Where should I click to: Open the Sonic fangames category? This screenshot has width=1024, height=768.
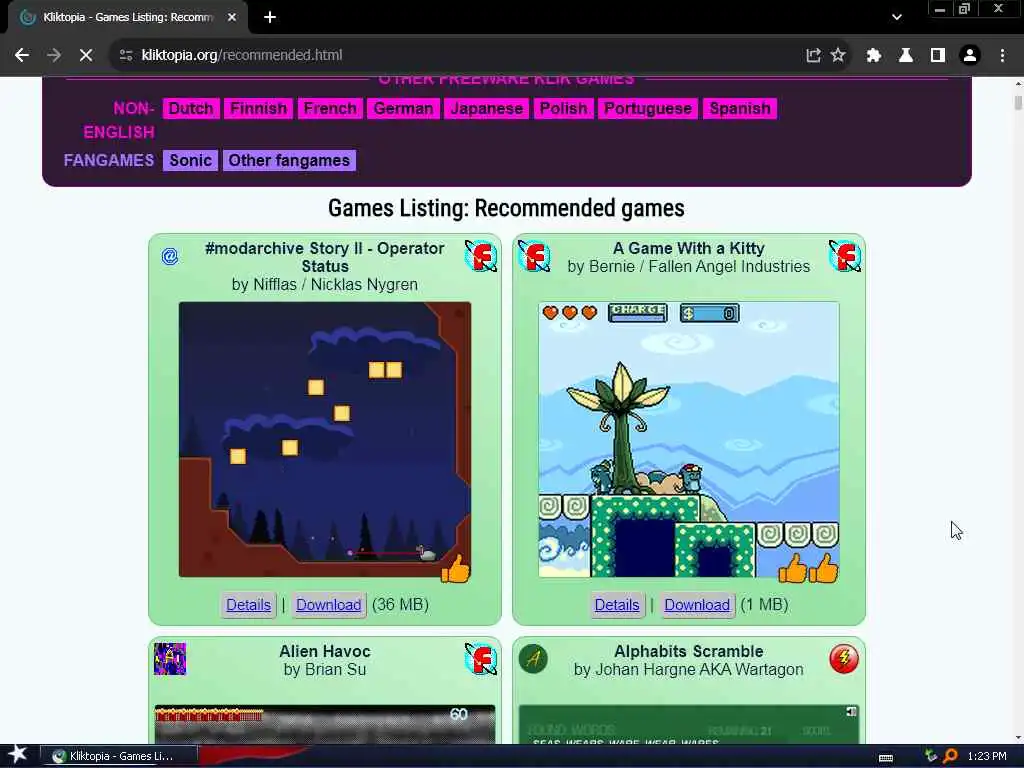coord(191,161)
